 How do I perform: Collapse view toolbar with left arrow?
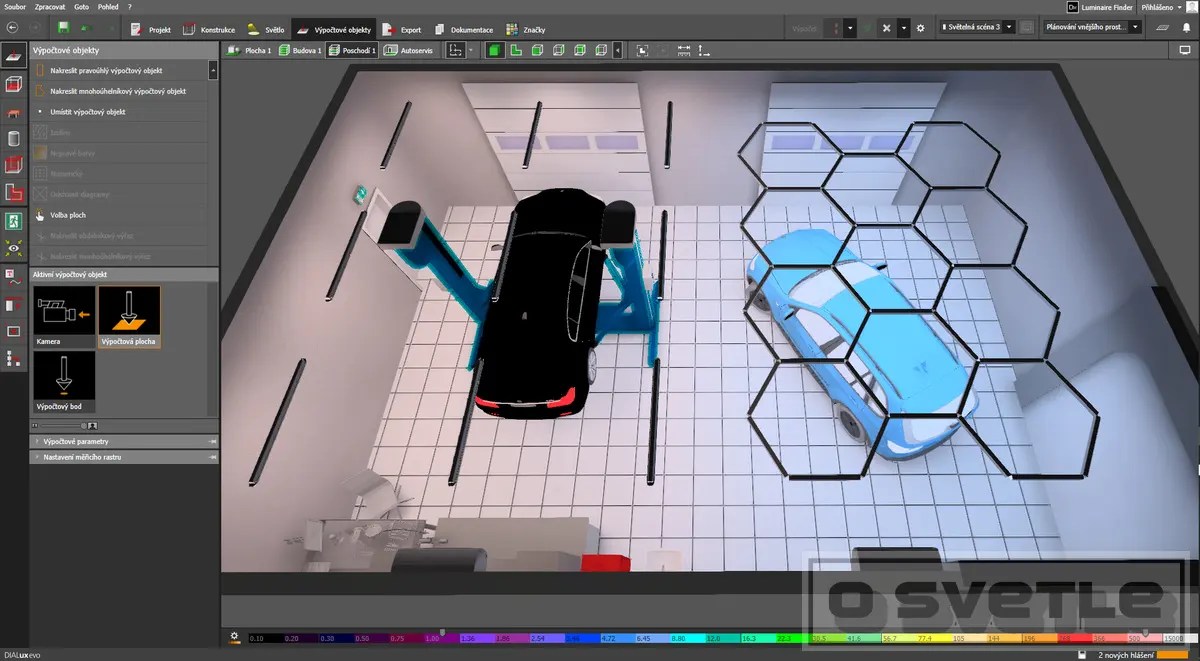[617, 50]
